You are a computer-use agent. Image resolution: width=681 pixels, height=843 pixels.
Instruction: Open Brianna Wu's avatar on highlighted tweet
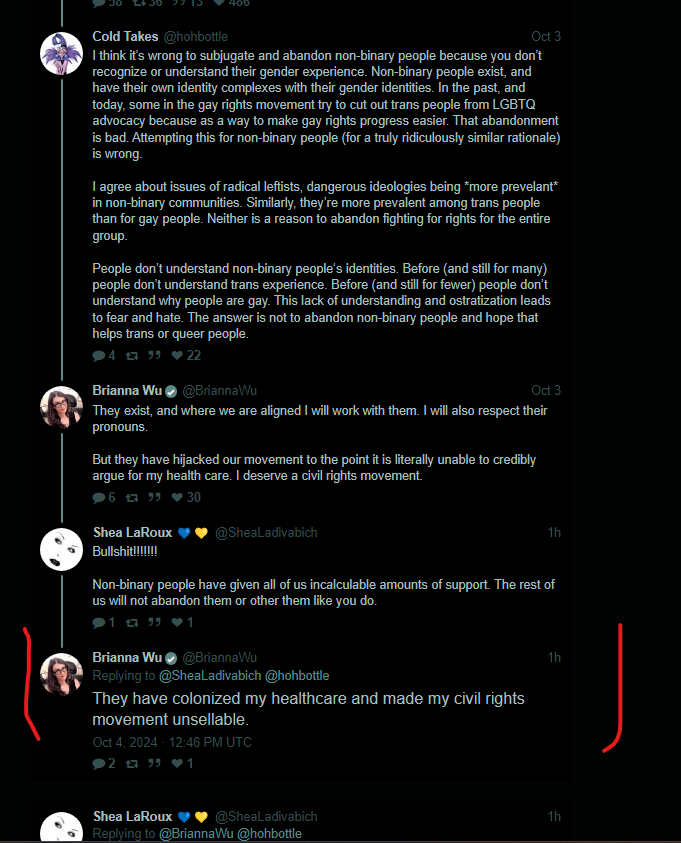61,674
